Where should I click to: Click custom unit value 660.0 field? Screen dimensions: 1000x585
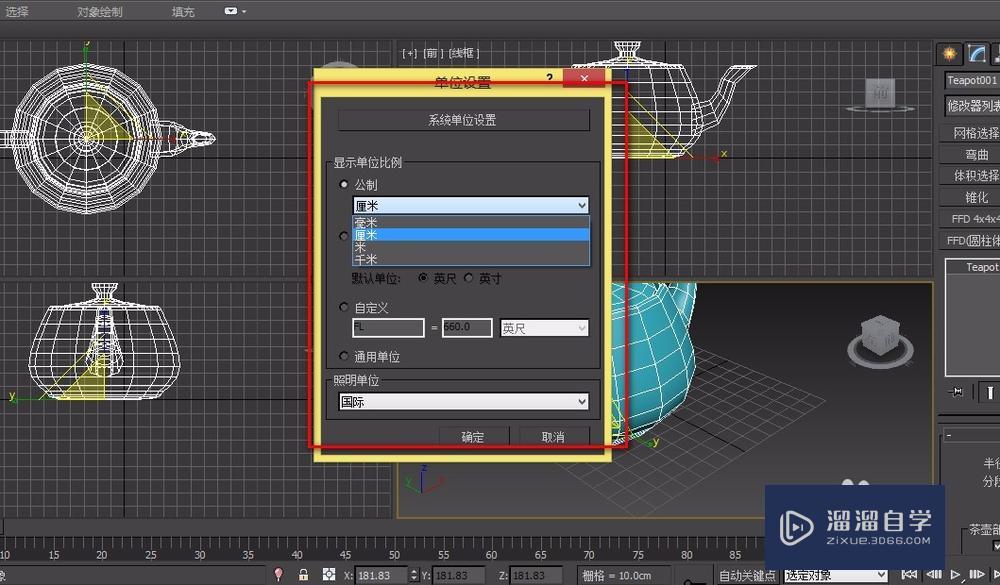(x=467, y=327)
